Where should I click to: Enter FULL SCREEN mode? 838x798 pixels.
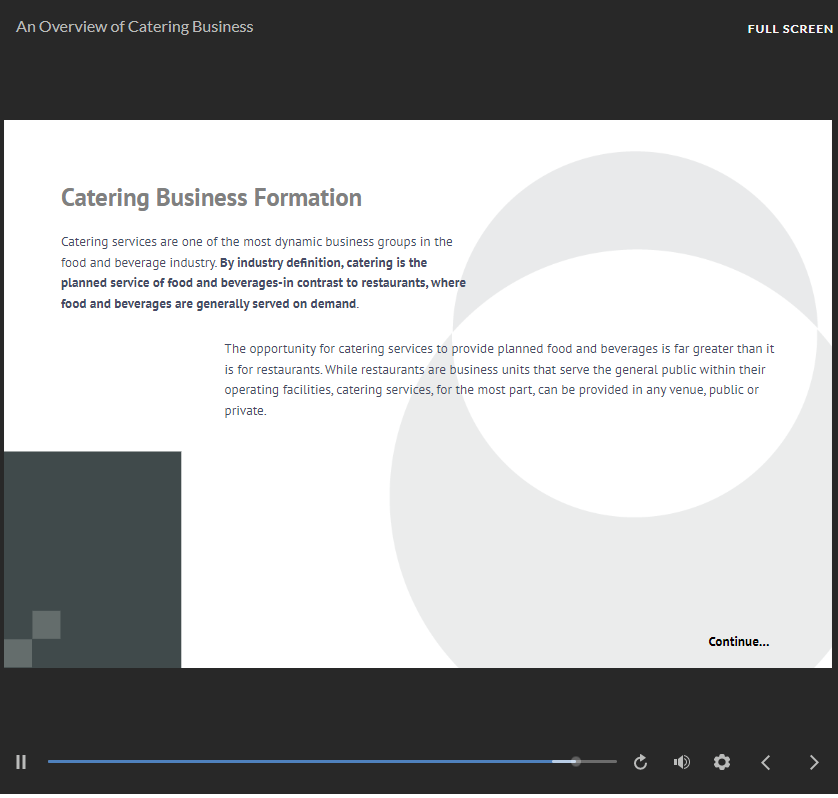pyautogui.click(x=789, y=29)
